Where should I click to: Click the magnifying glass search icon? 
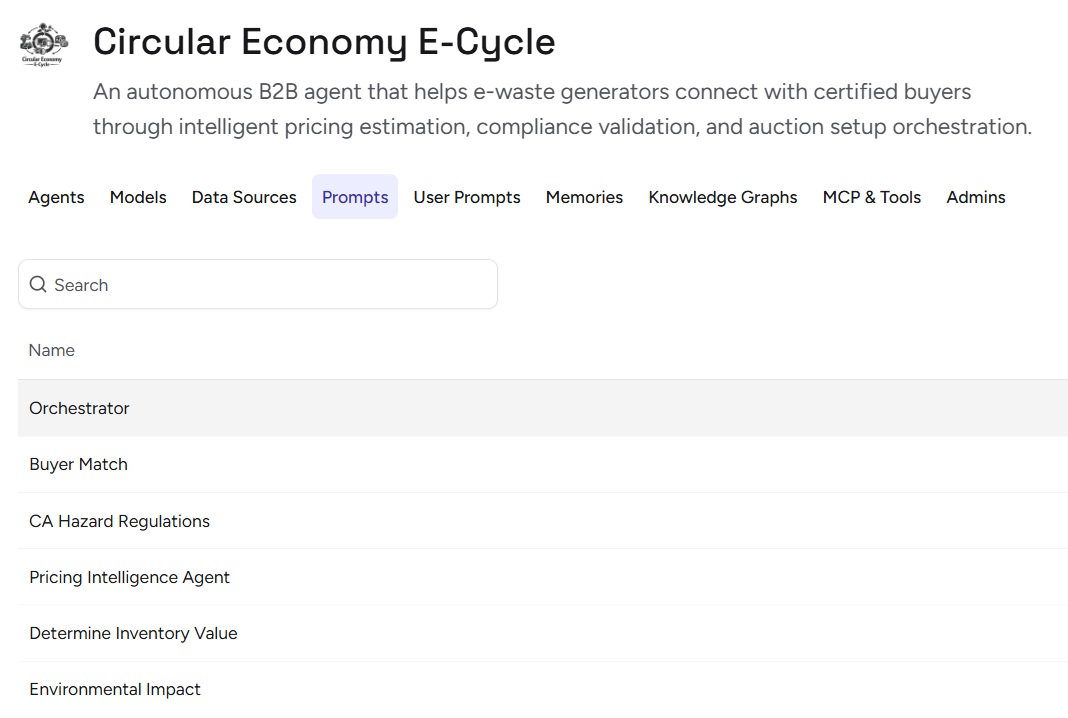pos(38,285)
